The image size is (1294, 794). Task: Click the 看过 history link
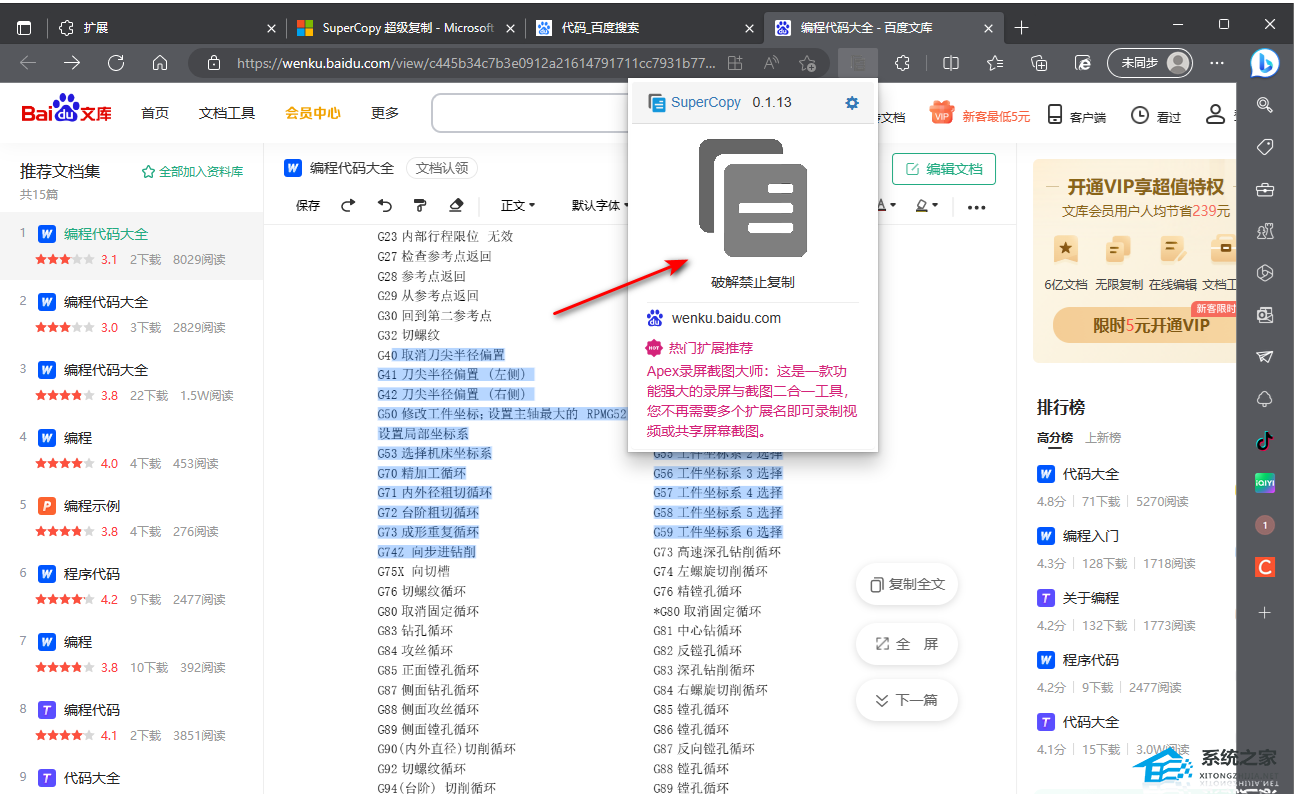[x=1156, y=116]
